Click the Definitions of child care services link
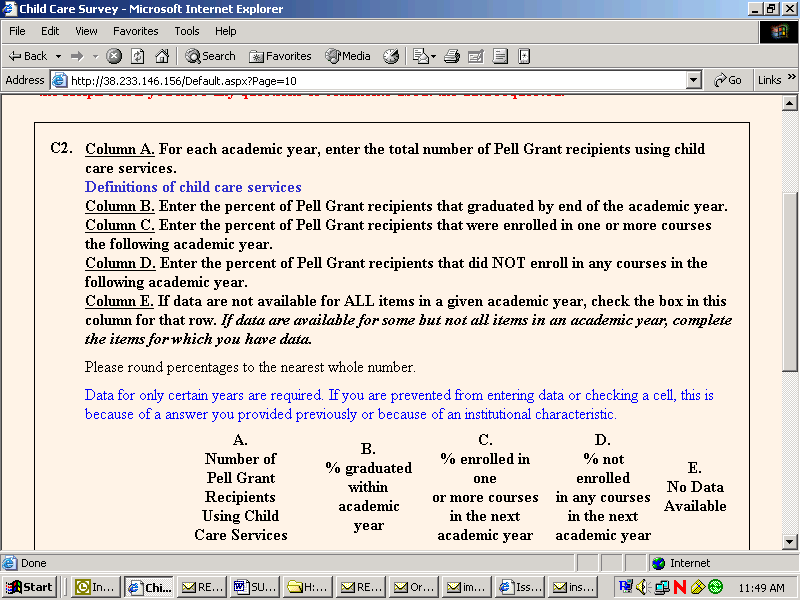Screen dimensions: 800x600 click(193, 187)
